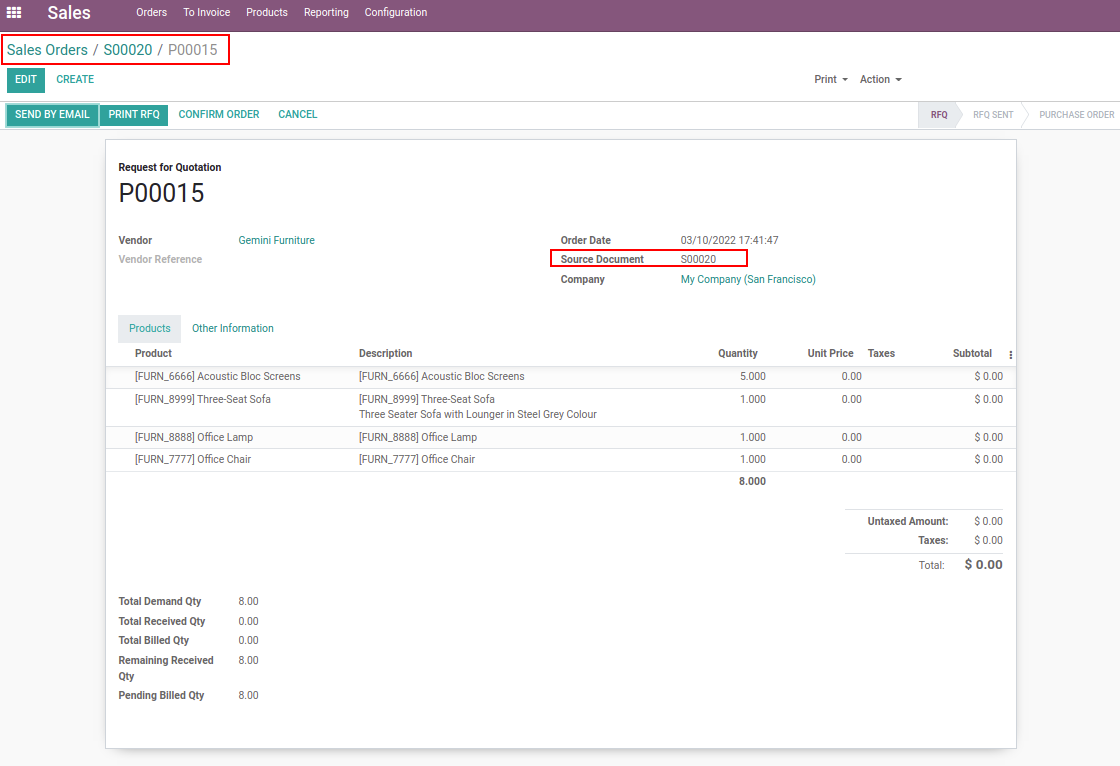Open the apps grid menu icon
The width and height of the screenshot is (1120, 766).
14,13
